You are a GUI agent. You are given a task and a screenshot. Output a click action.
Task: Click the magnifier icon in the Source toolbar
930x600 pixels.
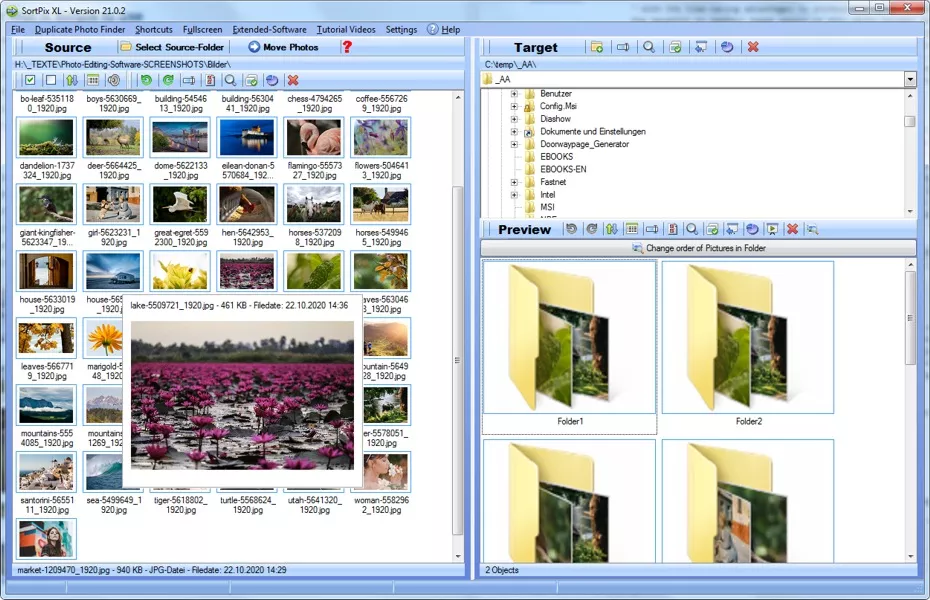coord(230,80)
